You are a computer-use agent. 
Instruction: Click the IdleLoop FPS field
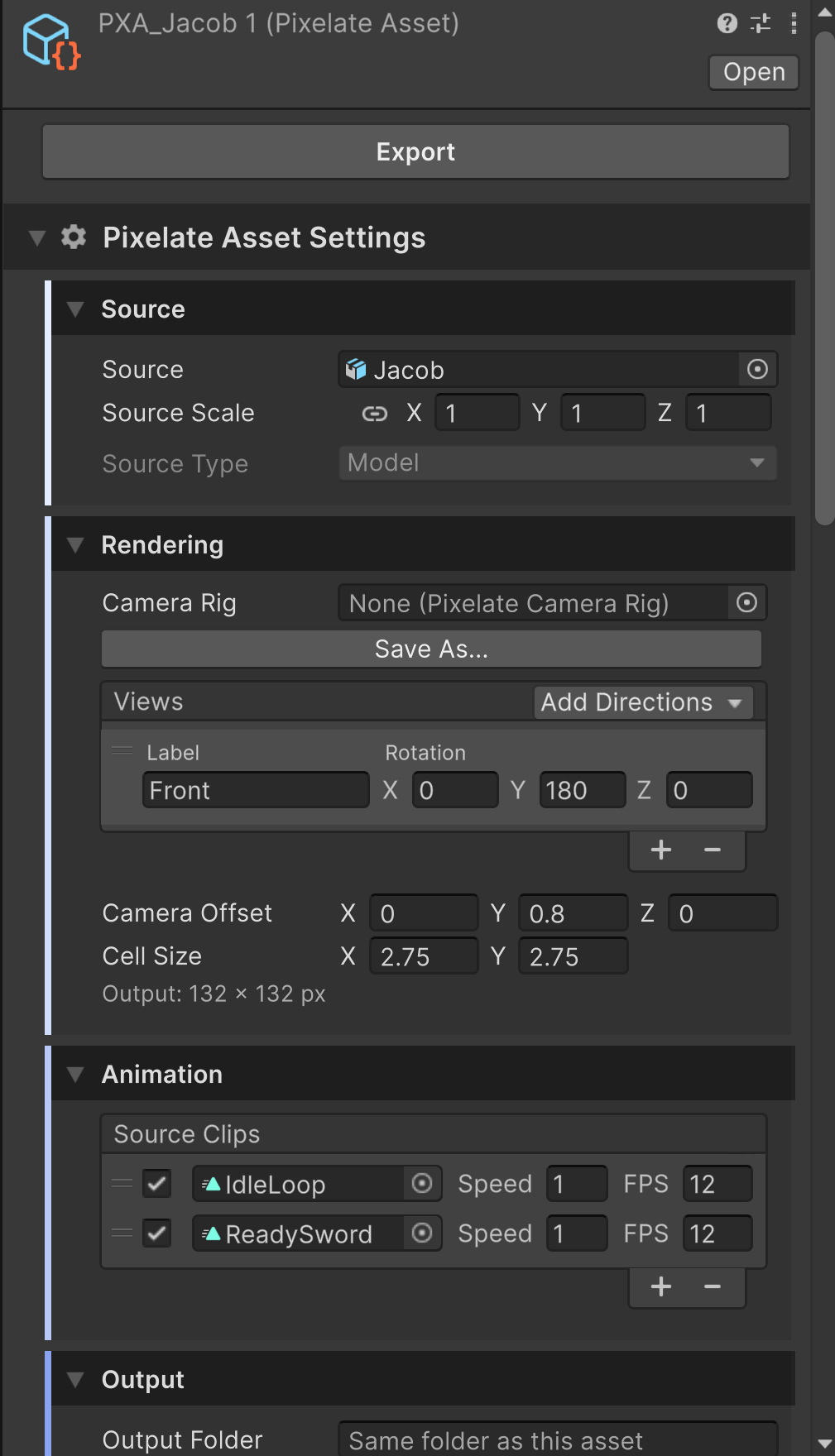pyautogui.click(x=717, y=1184)
